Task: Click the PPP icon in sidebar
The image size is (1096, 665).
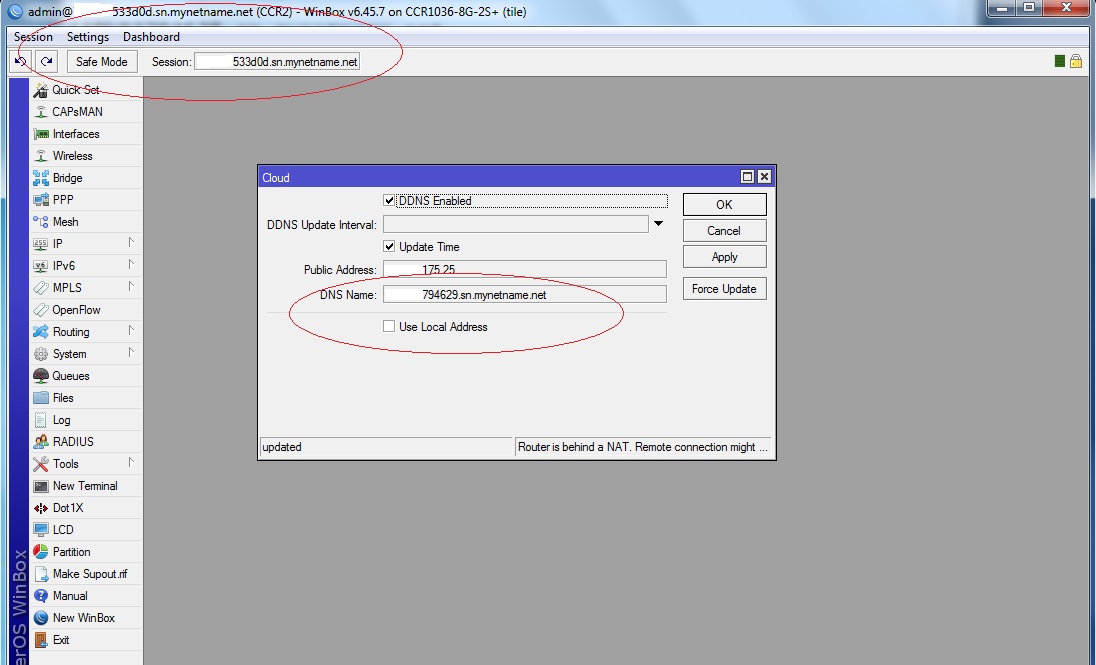Action: tap(41, 200)
